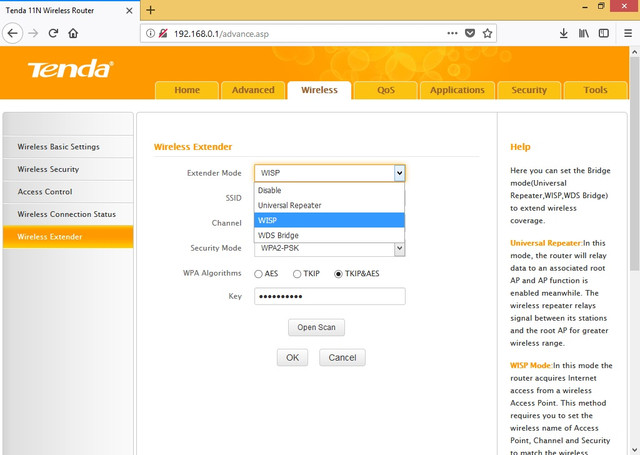Screen dimensions: 640x455
Task: Click the OK button
Action: pos(292,357)
